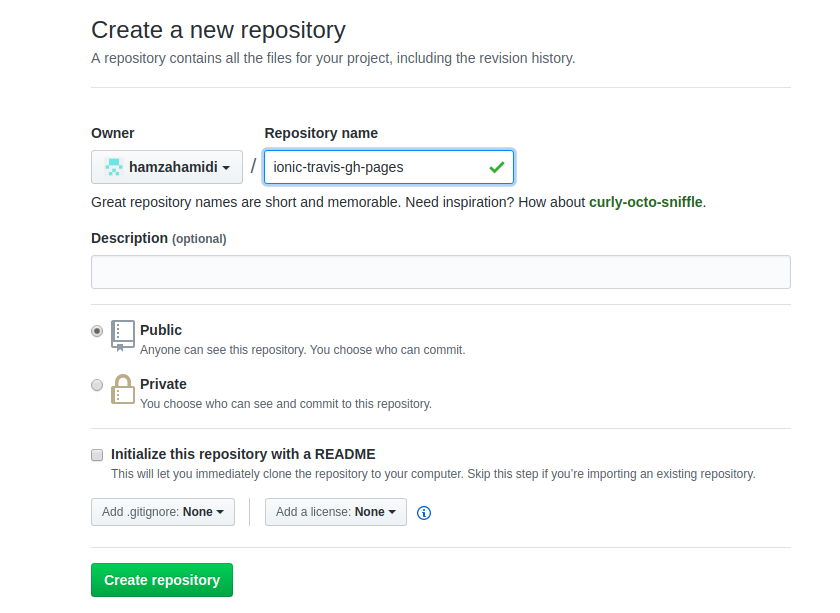This screenshot has height=613, width=840.
Task: Click the Repository name text field
Action: point(375,167)
